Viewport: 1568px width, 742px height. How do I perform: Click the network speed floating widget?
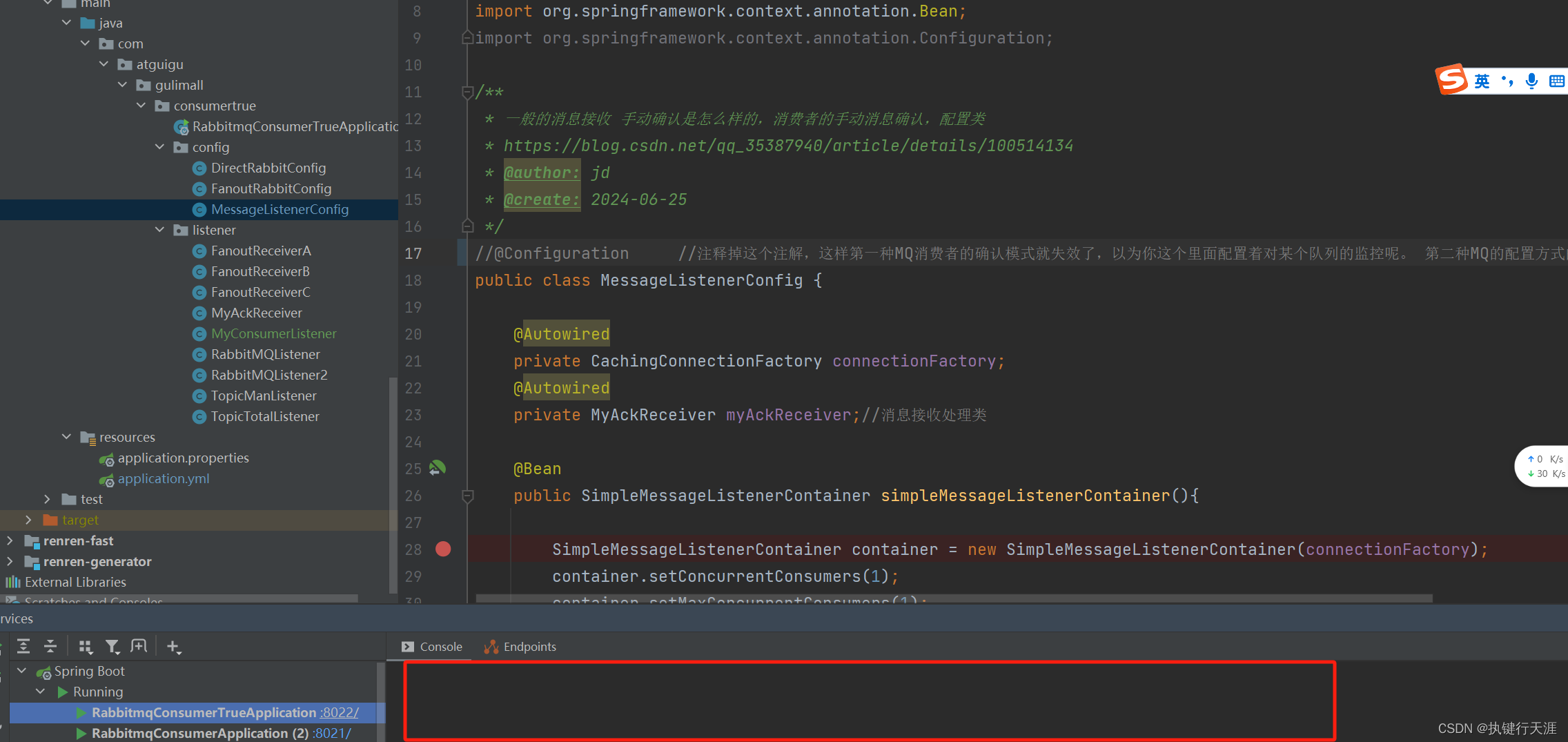click(x=1543, y=466)
